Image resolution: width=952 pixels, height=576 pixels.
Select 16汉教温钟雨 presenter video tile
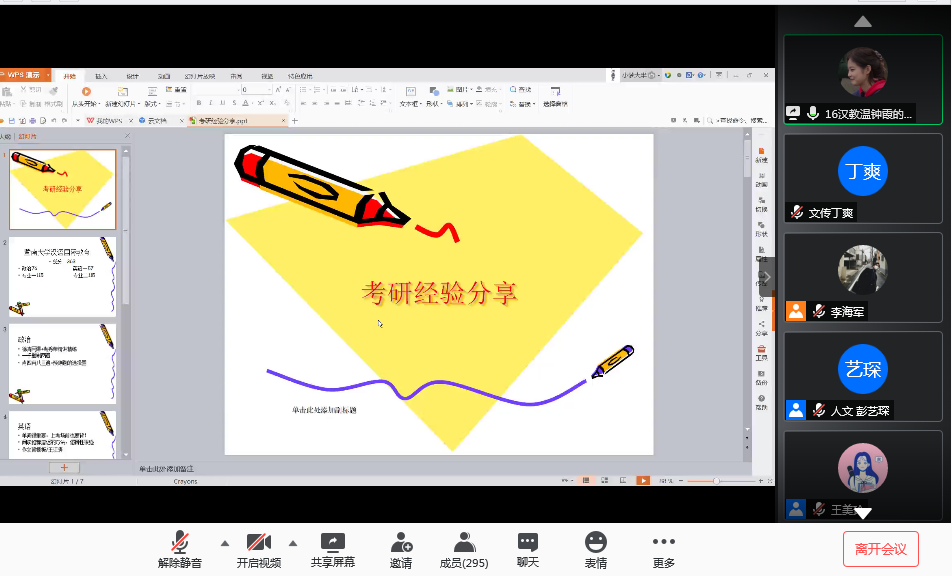(862, 78)
